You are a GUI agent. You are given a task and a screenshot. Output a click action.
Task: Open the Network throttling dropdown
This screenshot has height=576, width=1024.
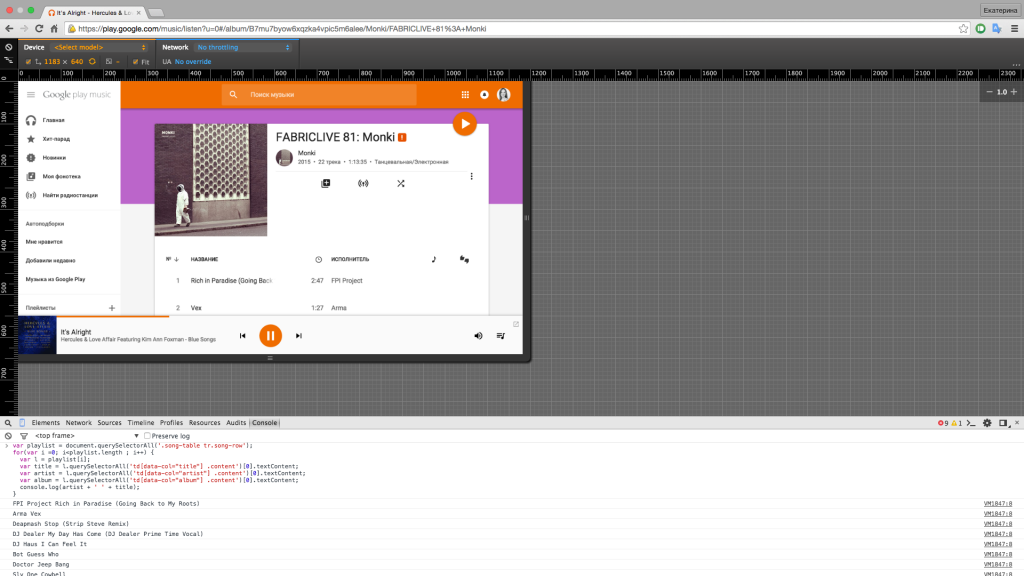coord(242,47)
